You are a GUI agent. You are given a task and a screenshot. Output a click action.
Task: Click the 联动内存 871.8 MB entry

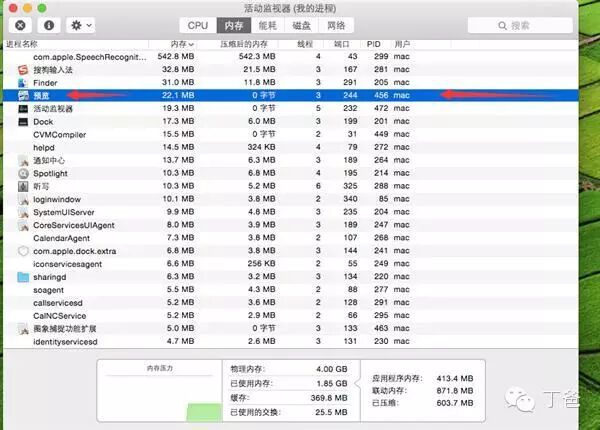[x=423, y=391]
